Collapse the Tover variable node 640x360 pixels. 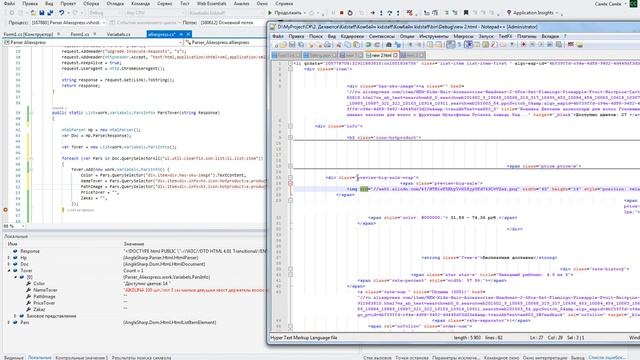coord(9,271)
